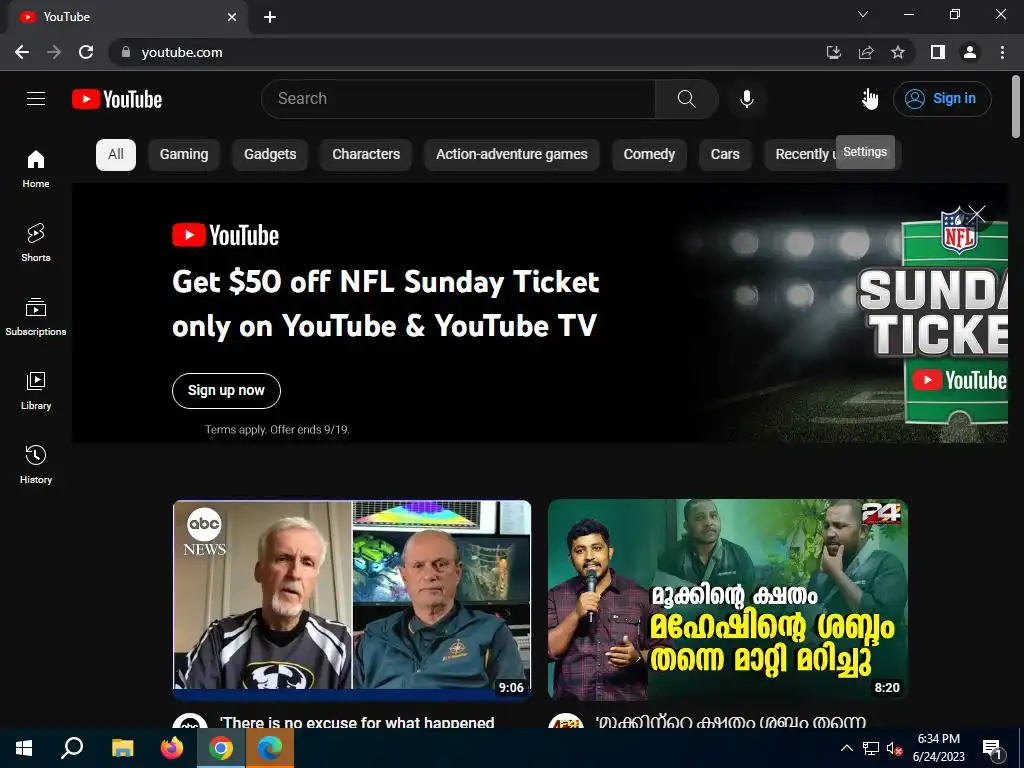The image size is (1024, 768).
Task: Click the youtube.com address bar
Action: coord(457,52)
